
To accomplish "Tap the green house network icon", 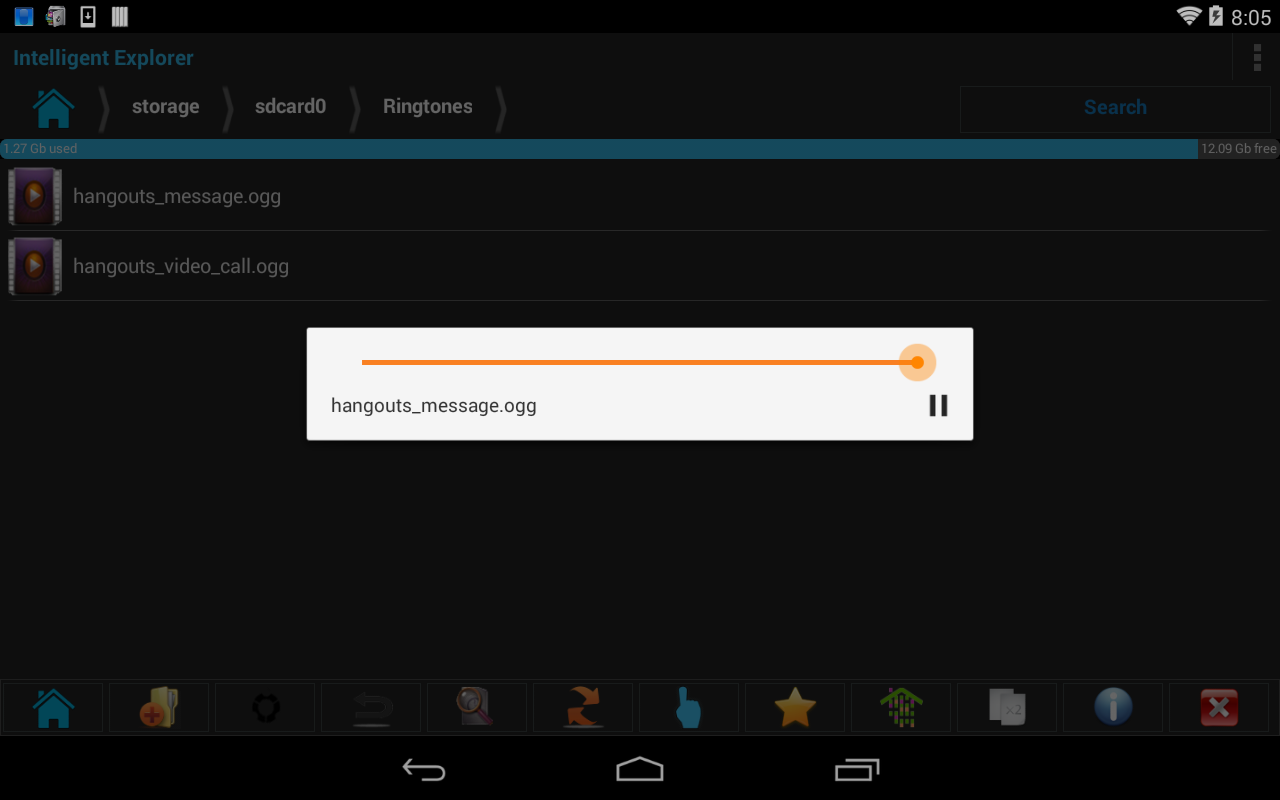I will pos(901,708).
